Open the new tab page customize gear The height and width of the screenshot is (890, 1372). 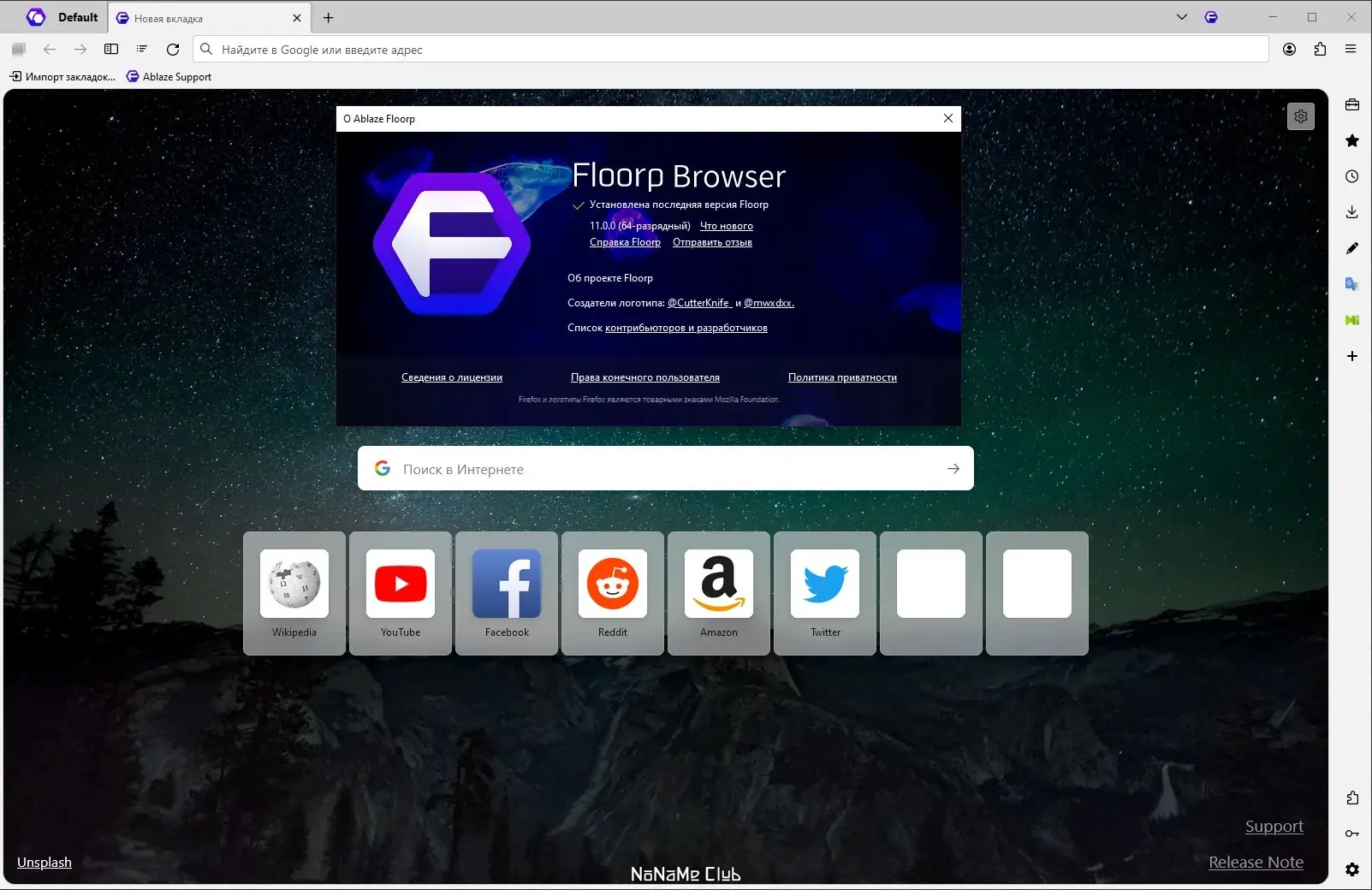point(1301,116)
